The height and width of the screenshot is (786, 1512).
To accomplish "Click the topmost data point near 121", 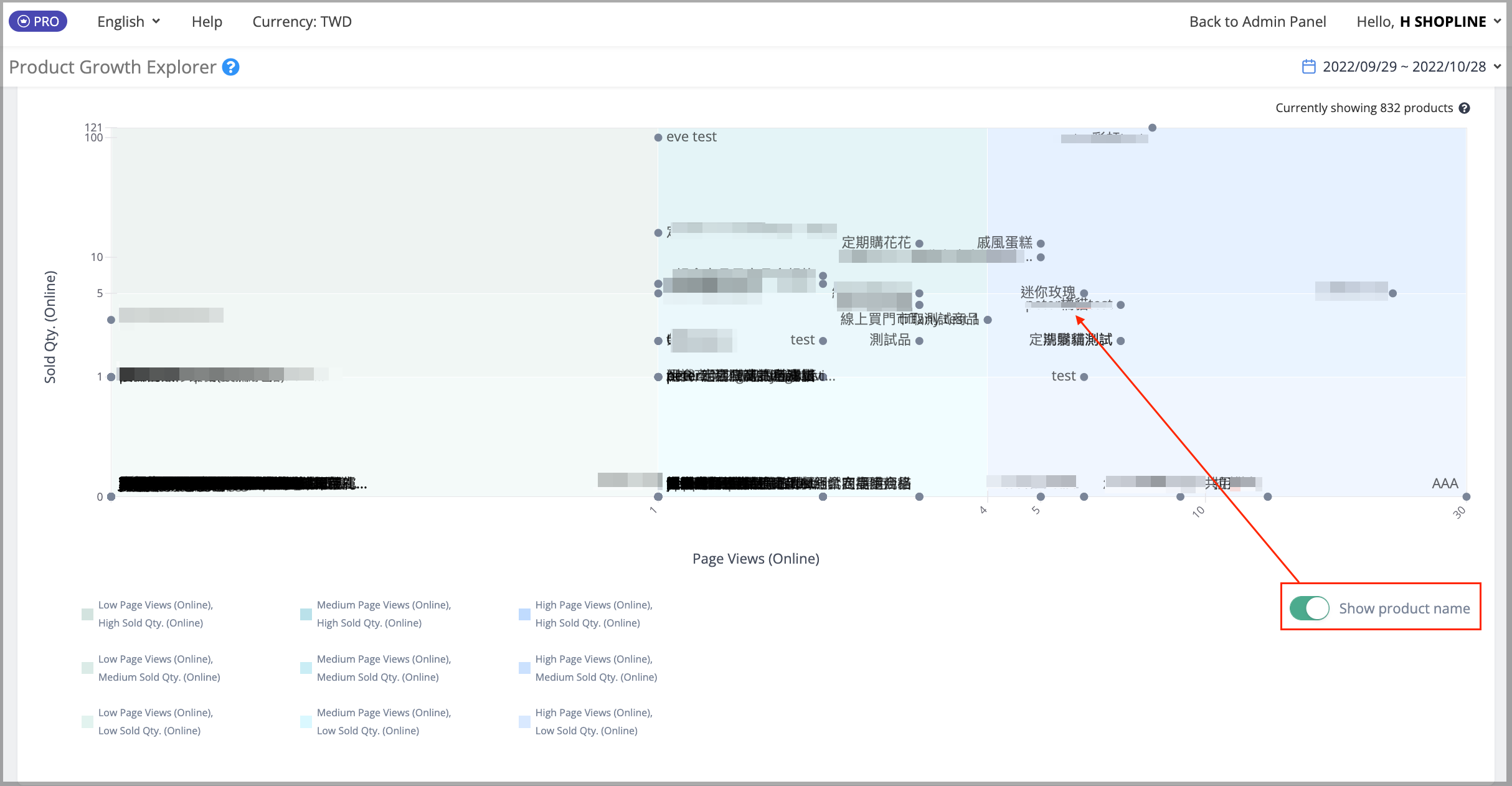I will [x=1153, y=128].
